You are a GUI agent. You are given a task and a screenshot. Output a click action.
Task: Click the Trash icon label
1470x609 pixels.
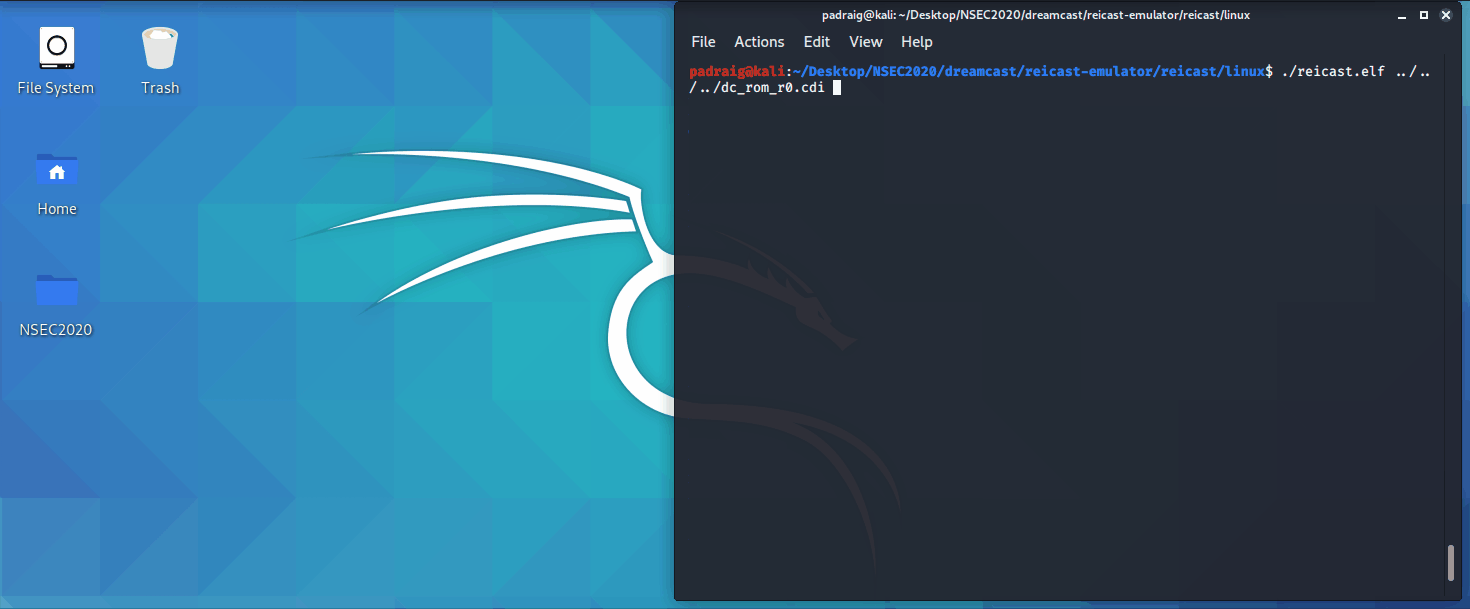[x=160, y=88]
